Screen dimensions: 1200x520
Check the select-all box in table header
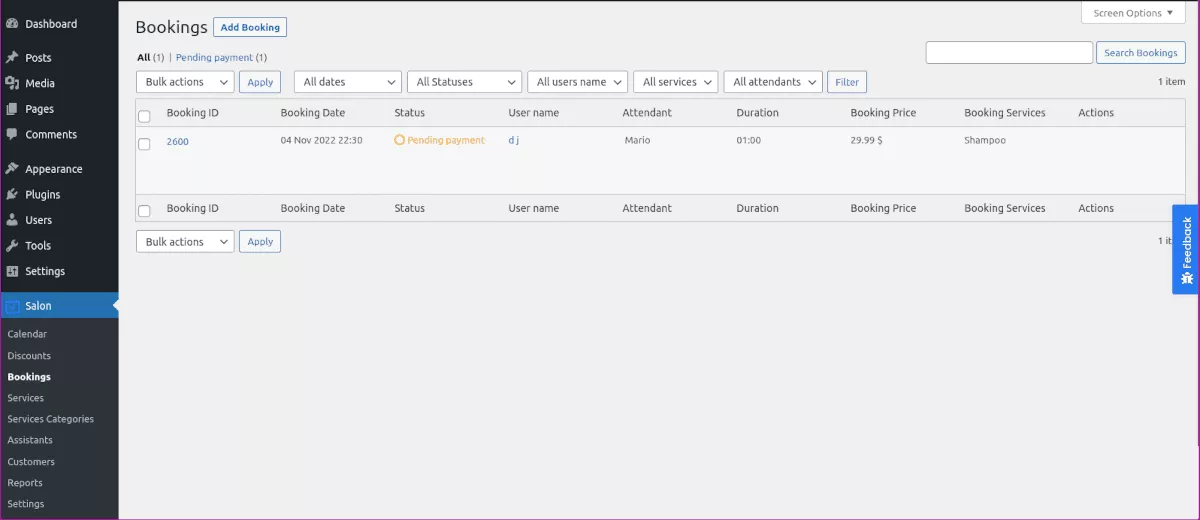point(144,116)
